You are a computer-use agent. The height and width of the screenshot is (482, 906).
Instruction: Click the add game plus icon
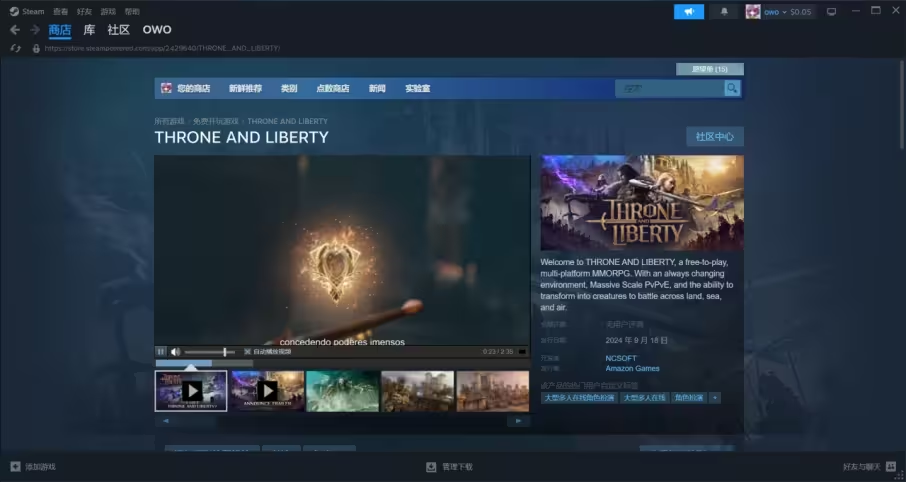(16, 466)
